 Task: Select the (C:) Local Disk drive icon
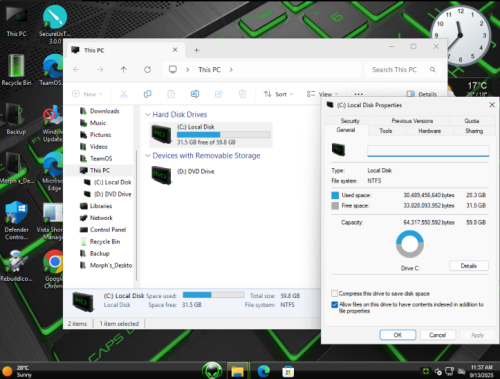tap(162, 134)
